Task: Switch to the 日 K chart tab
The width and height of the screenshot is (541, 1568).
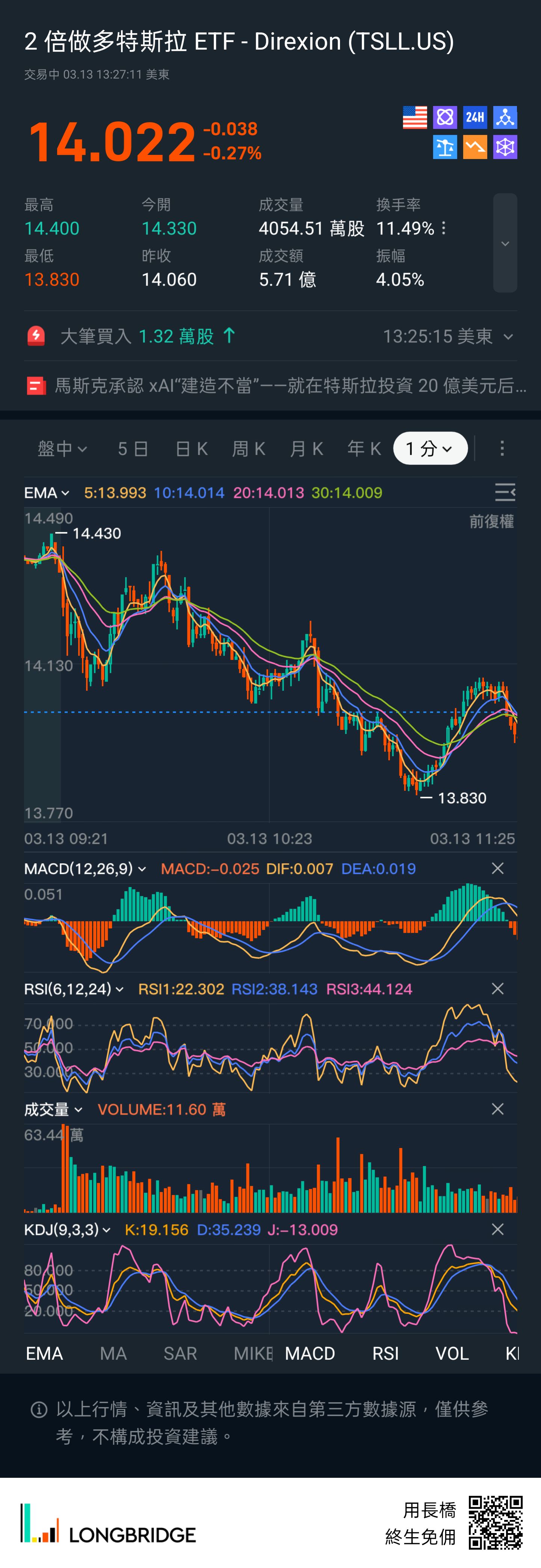Action: point(191,449)
